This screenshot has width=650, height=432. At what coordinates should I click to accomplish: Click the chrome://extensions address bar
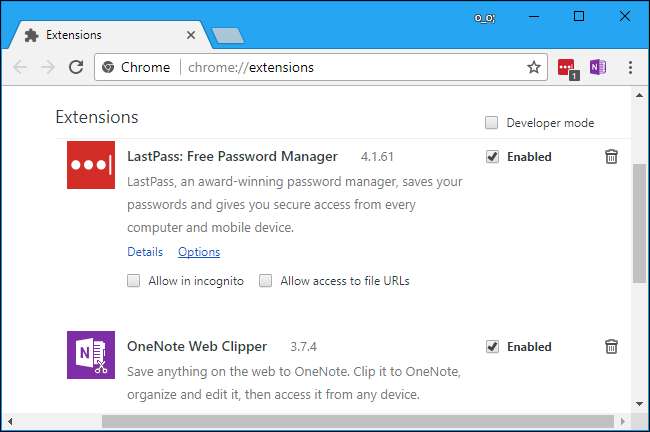300,68
